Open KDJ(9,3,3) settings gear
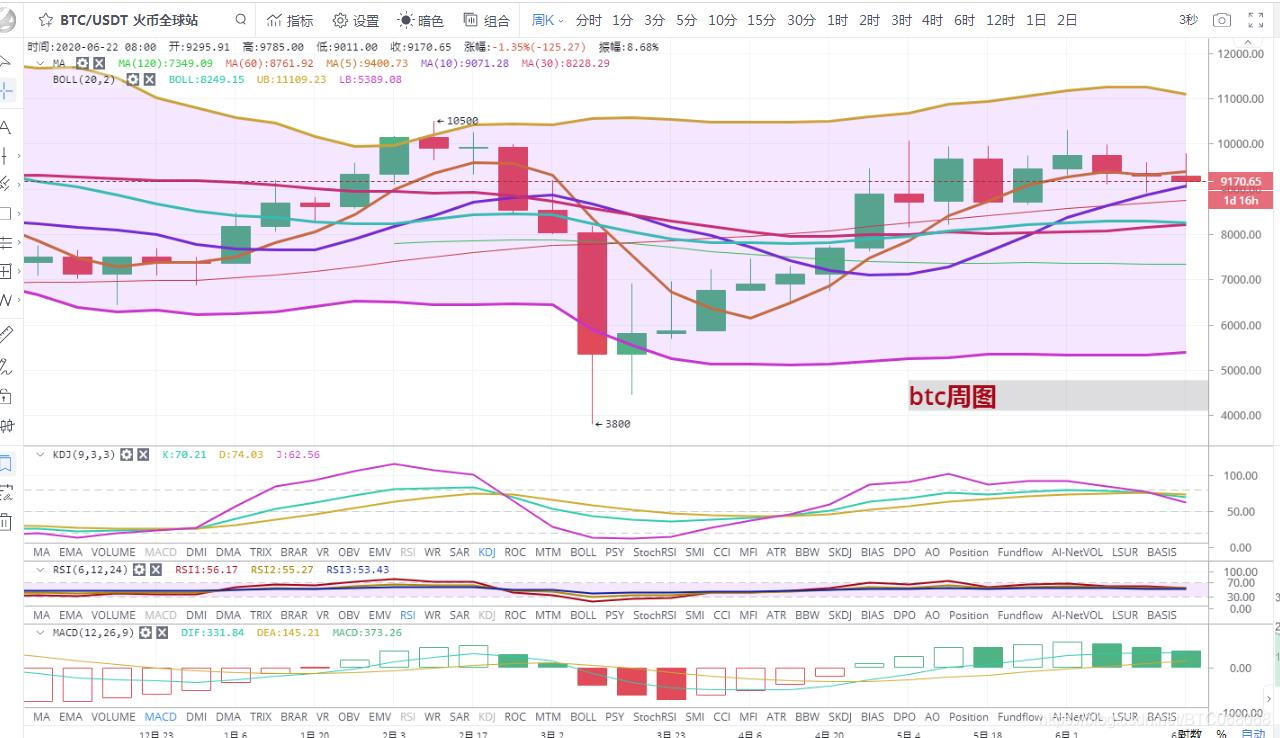Screen dimensions: 1280x738 (126, 454)
